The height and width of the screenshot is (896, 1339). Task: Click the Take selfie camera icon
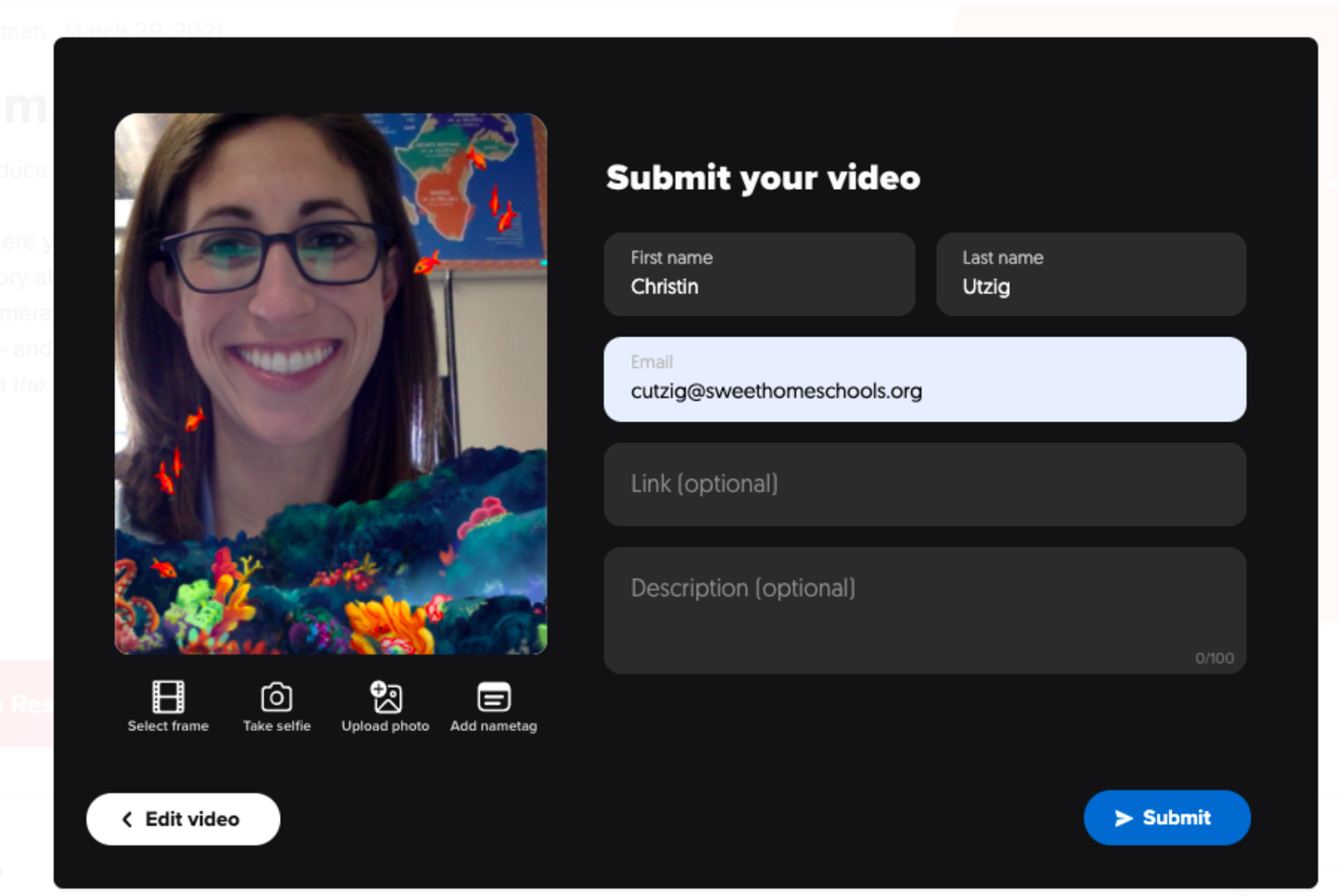pyautogui.click(x=277, y=697)
